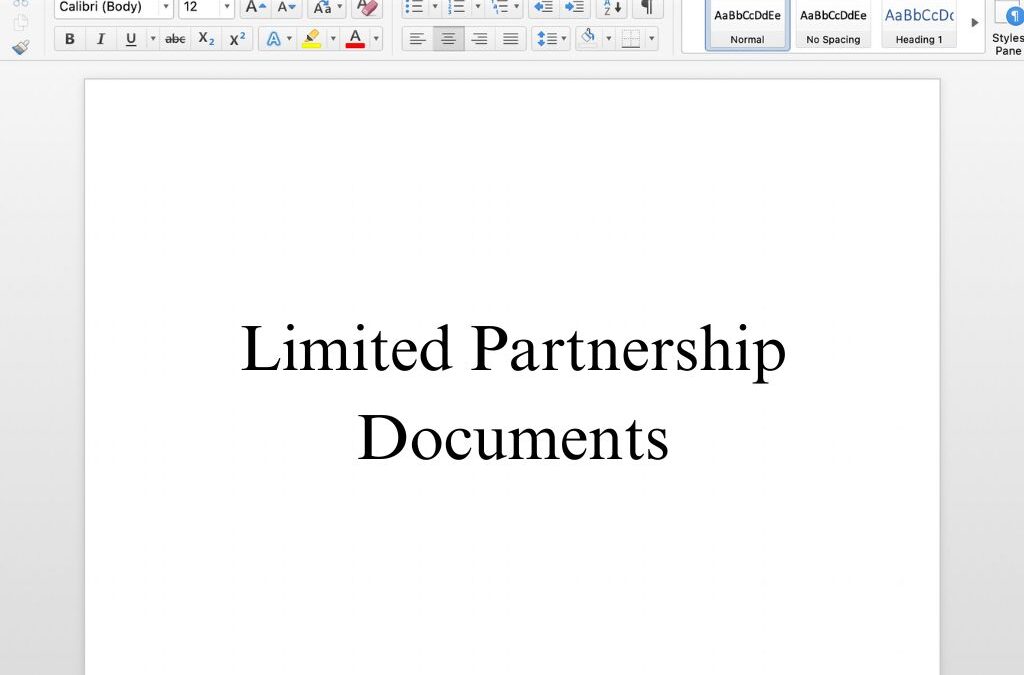Click the Change Case Aa icon
The image size is (1024, 675).
pyautogui.click(x=323, y=7)
